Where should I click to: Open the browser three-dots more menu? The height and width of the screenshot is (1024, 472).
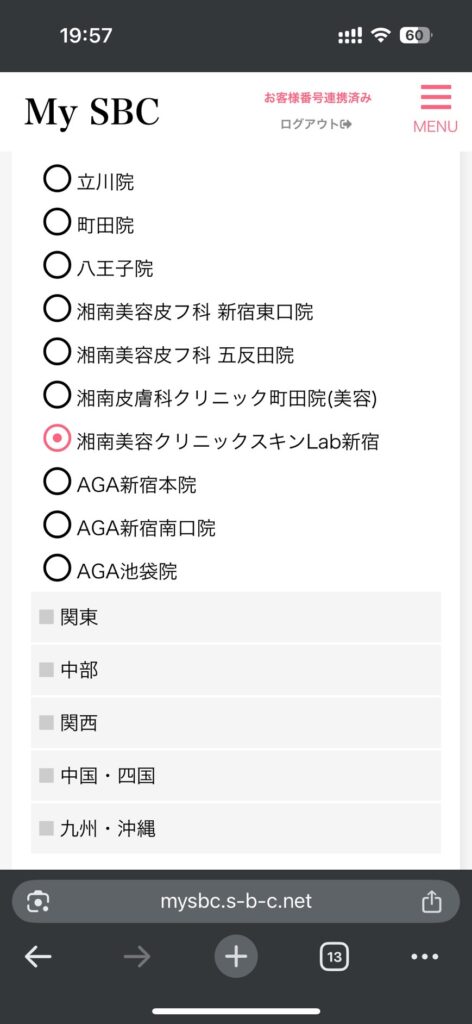click(425, 957)
